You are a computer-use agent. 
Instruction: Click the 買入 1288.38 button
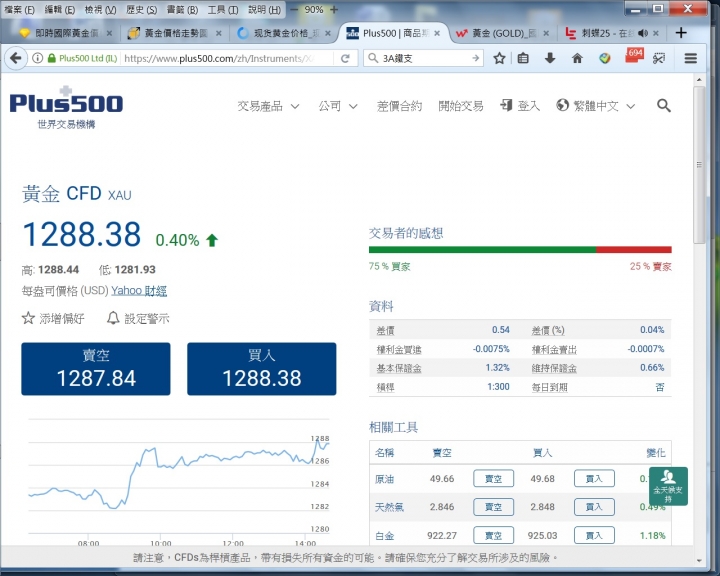pos(262,368)
